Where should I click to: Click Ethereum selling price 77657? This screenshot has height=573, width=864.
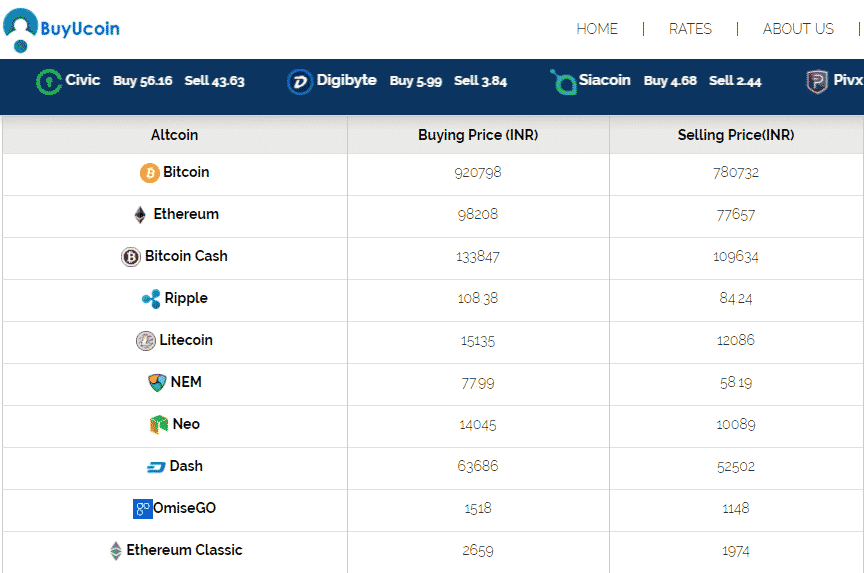click(736, 215)
